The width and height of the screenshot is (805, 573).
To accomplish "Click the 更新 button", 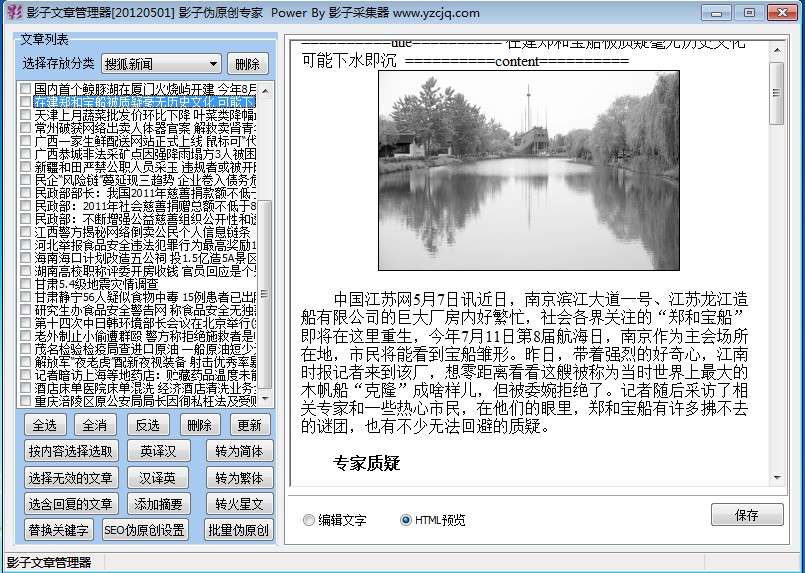I will (x=250, y=425).
